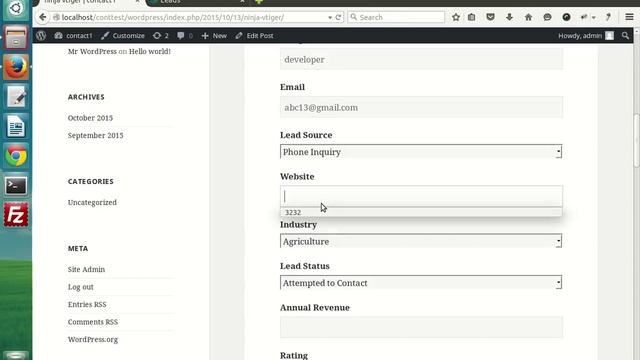
Task: Open the chat bubble toolbar icon
Action: tap(547, 17)
